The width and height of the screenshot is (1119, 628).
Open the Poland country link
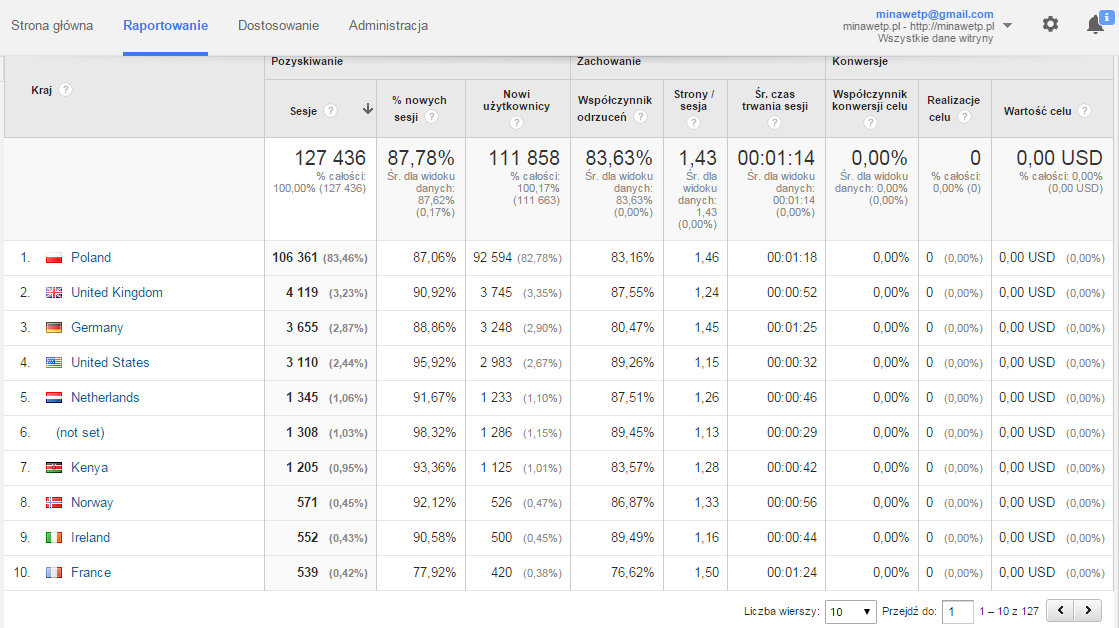click(x=91, y=258)
